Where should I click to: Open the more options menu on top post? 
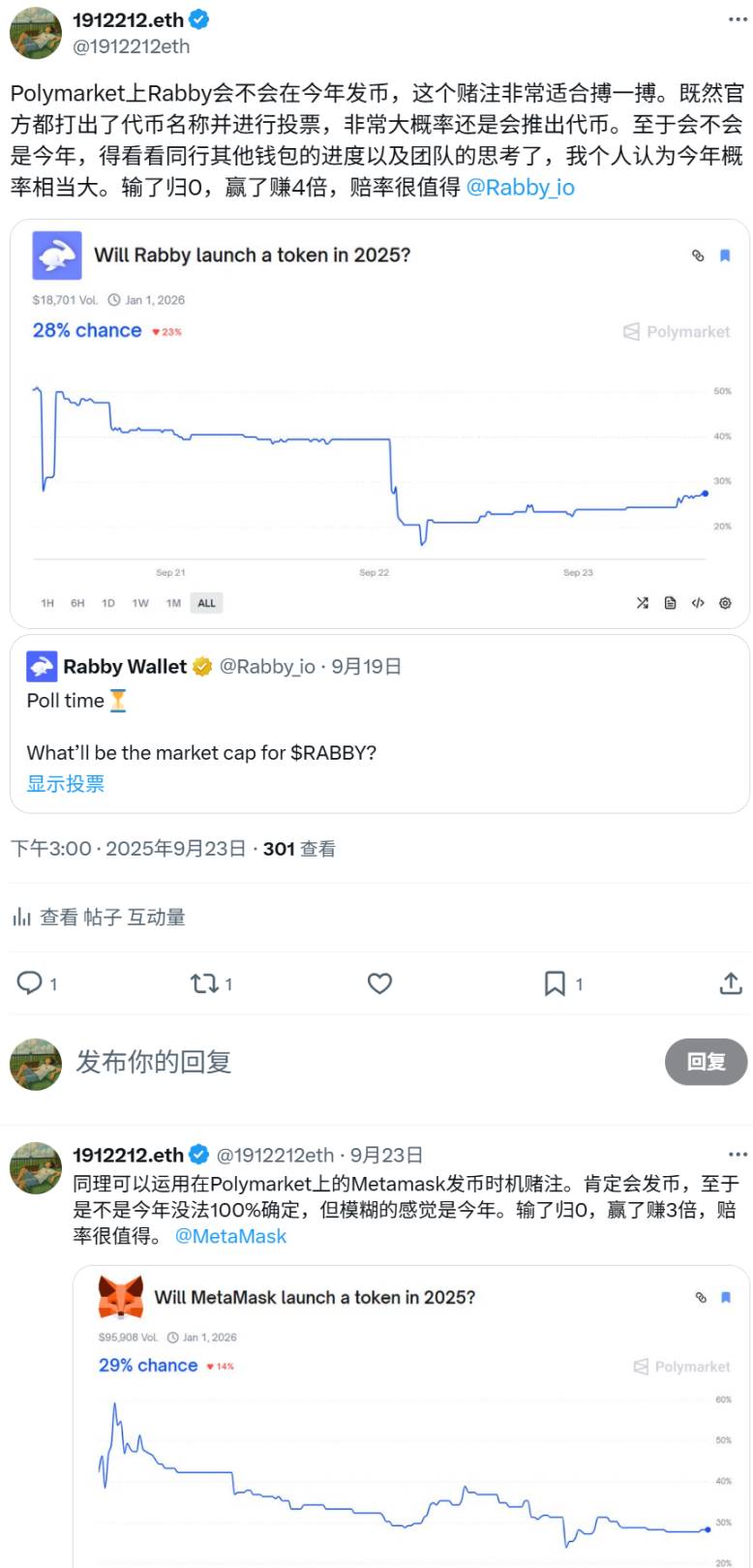738,19
